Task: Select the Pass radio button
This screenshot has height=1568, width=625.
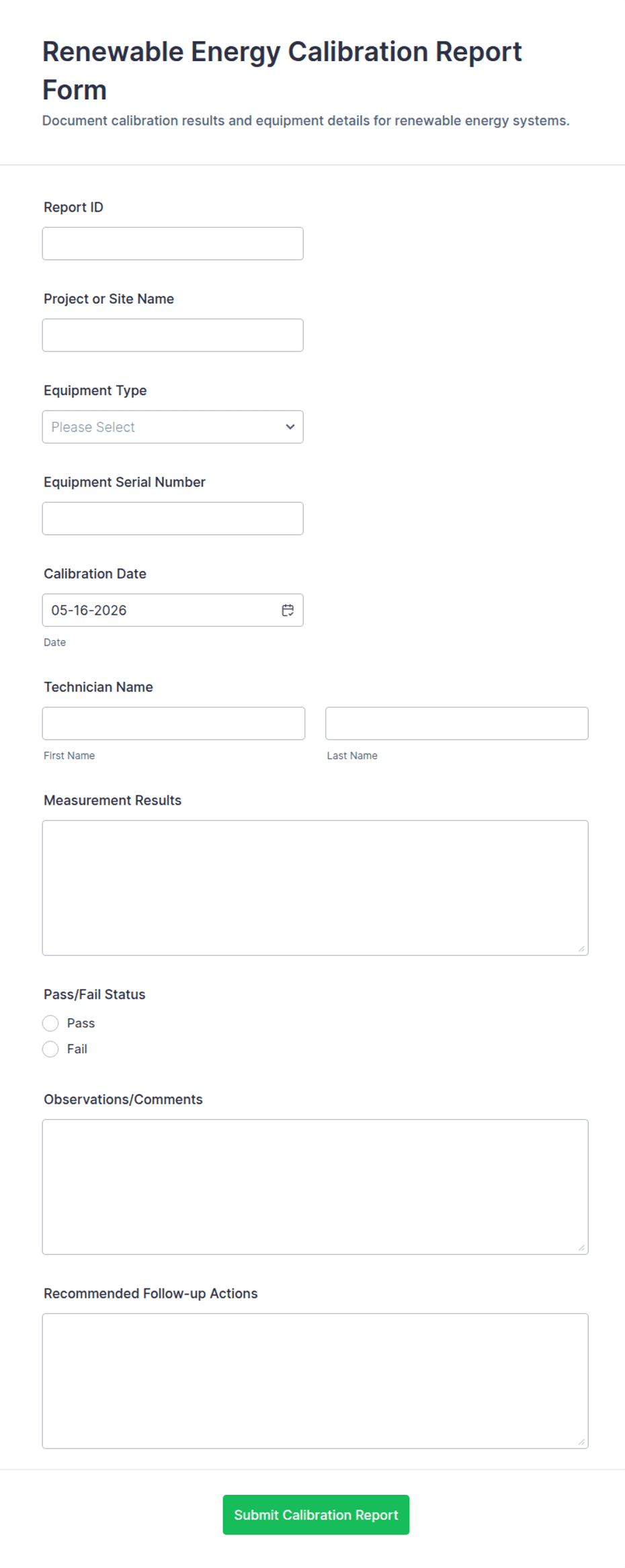Action: click(50, 1023)
